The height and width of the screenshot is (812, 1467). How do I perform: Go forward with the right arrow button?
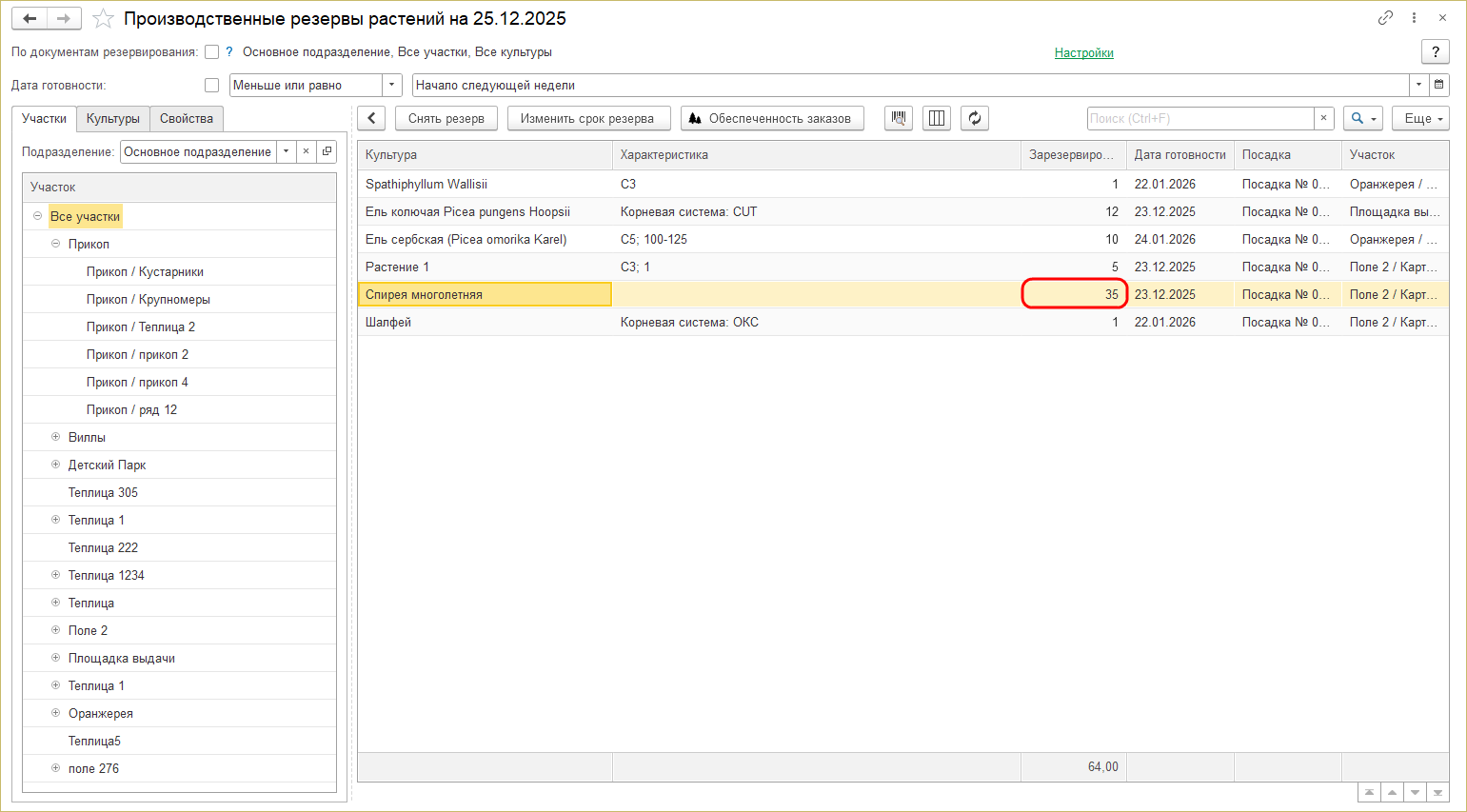(64, 19)
